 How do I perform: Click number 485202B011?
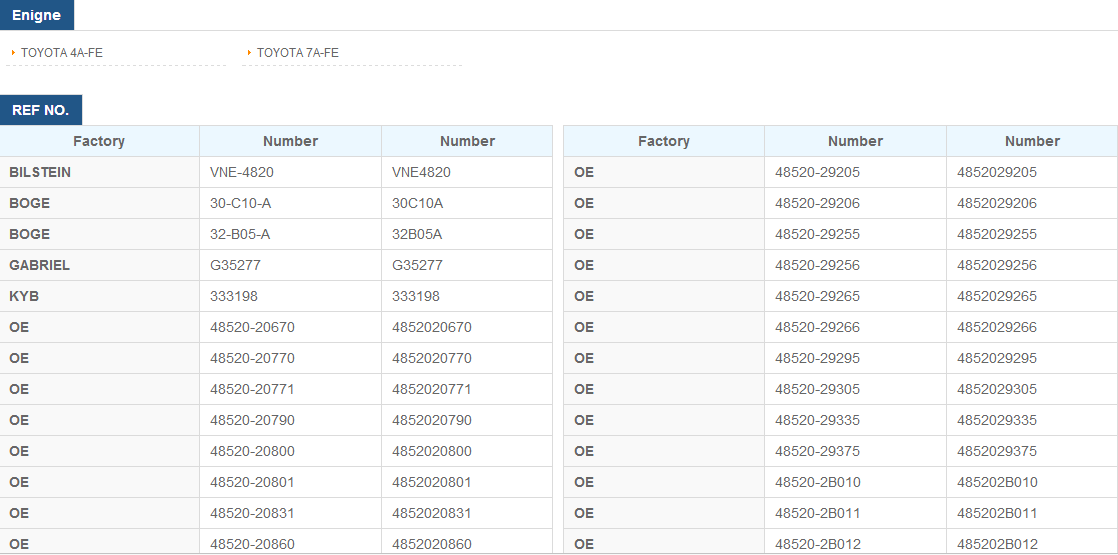click(x=998, y=514)
